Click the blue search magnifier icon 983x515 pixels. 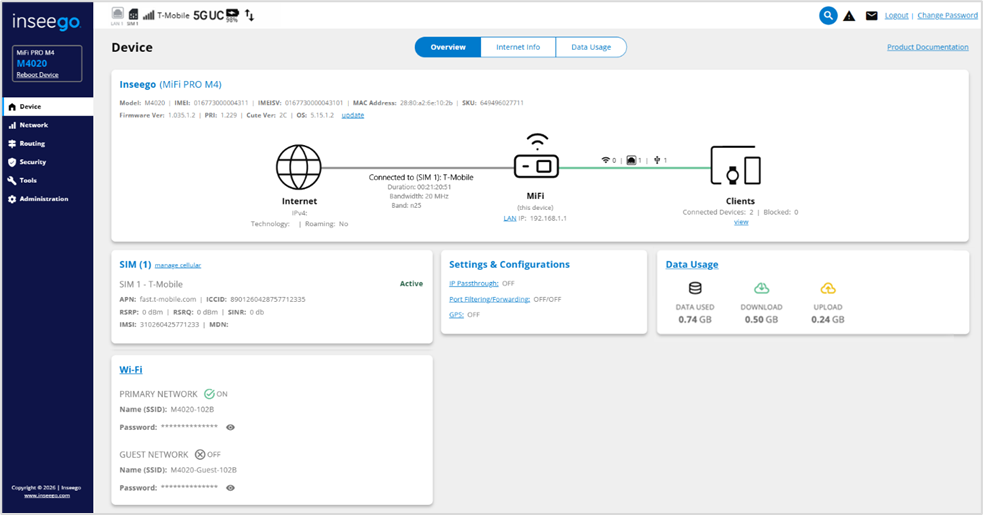pos(828,15)
